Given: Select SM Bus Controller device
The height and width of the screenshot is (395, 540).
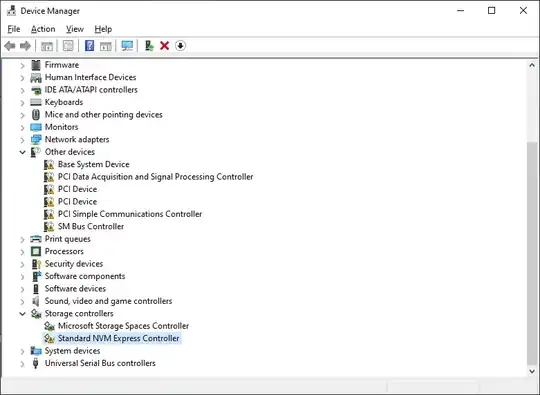Looking at the screenshot, I should click(91, 226).
